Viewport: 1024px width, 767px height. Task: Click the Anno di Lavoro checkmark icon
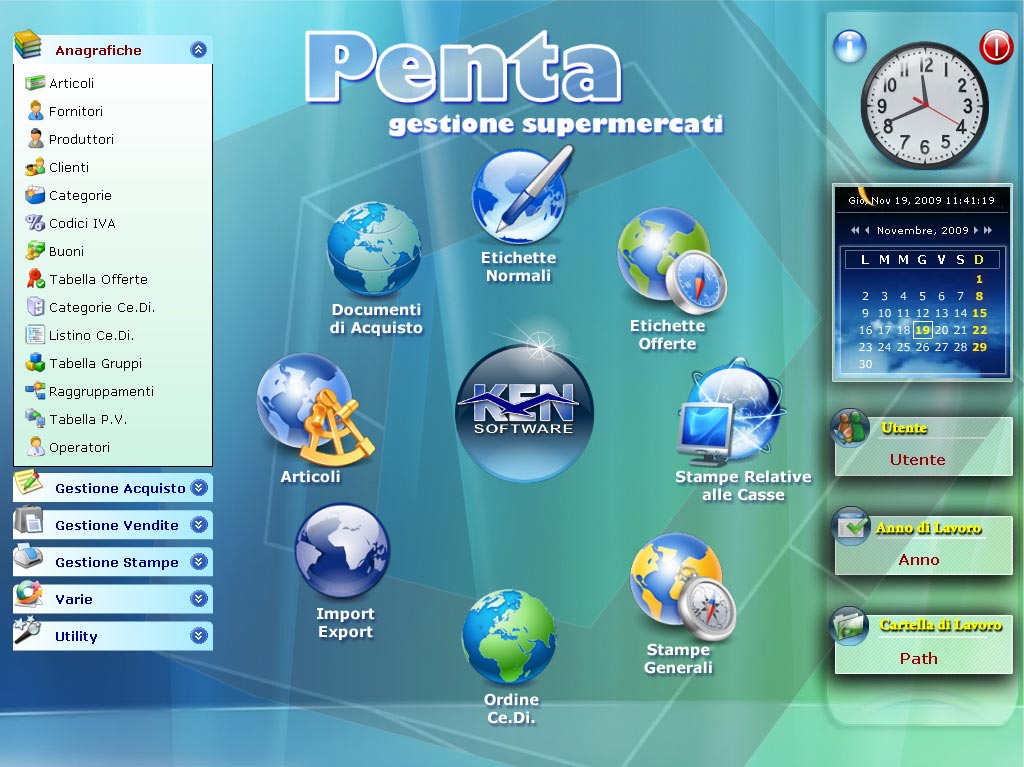850,526
